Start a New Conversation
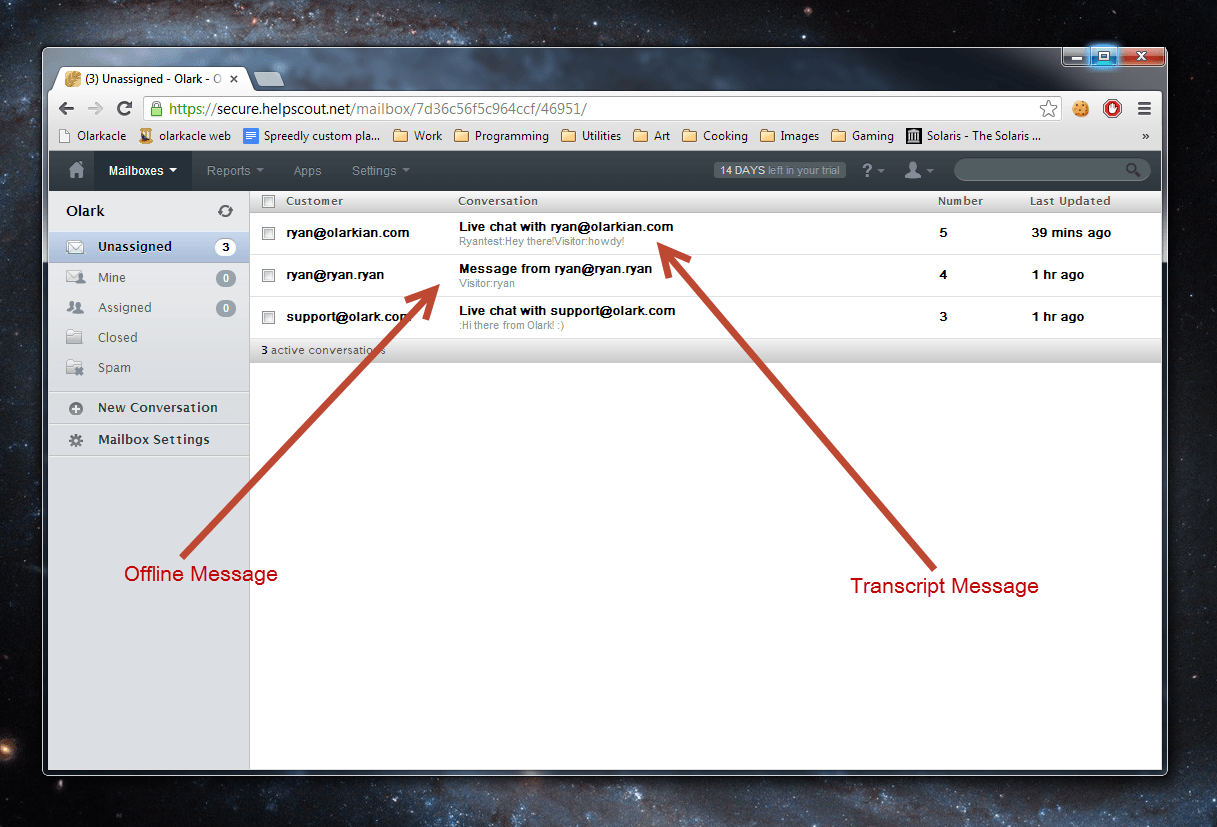Viewport: 1217px width, 827px height. click(157, 408)
